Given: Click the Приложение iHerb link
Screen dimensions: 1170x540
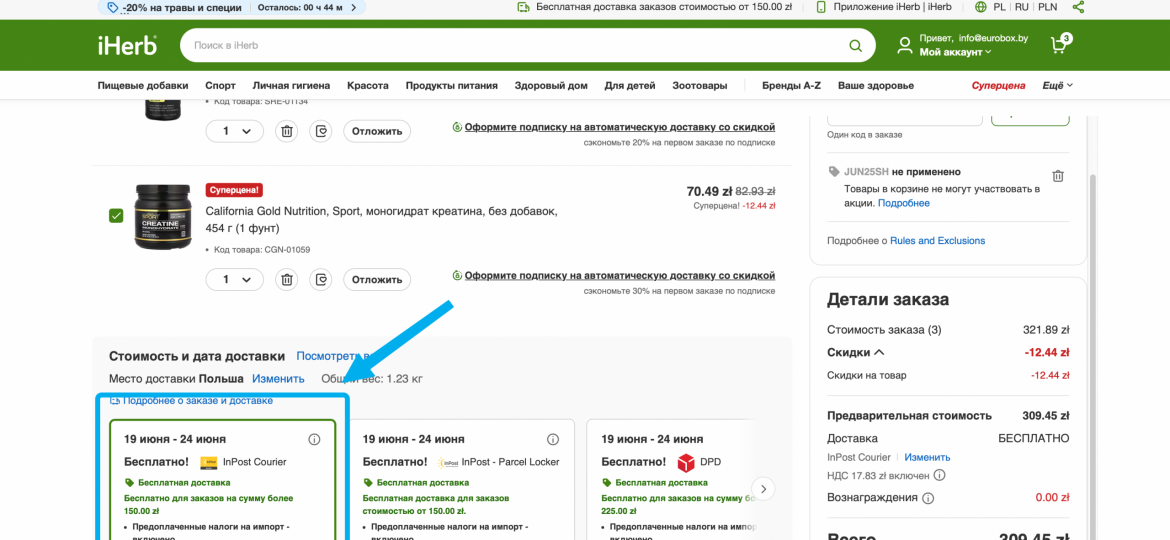Looking at the screenshot, I should [x=894, y=7].
